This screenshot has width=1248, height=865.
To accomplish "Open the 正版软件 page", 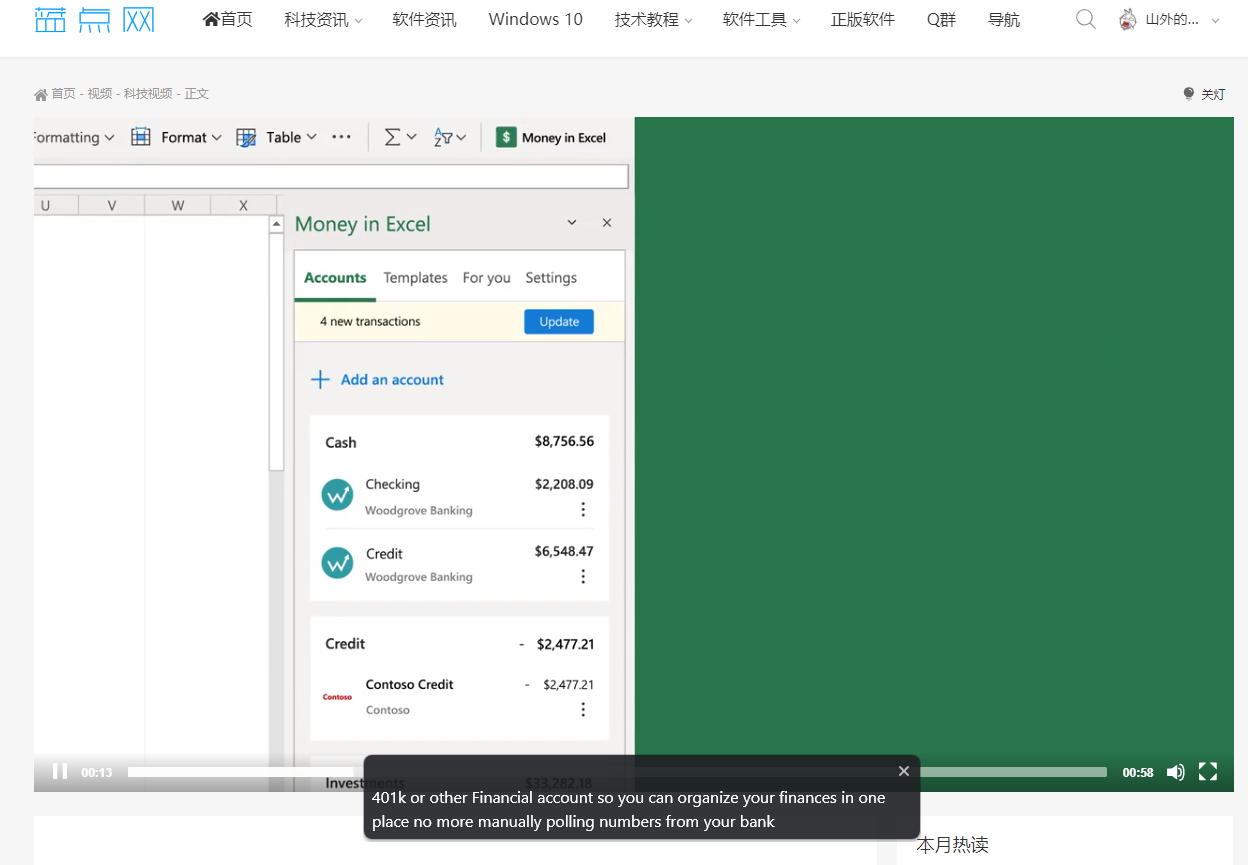I will (862, 20).
